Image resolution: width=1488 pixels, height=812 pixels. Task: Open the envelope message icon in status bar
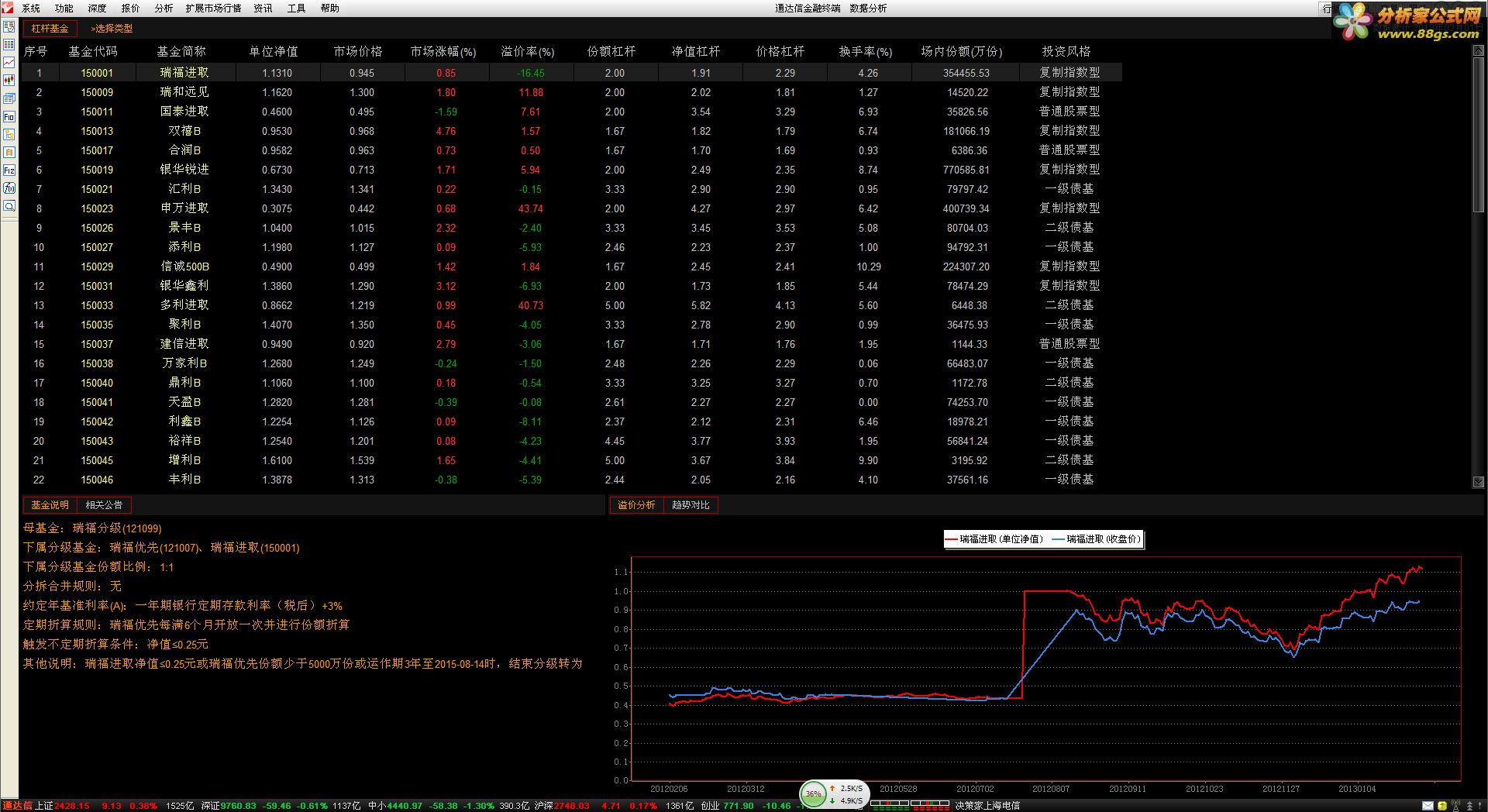1428,806
